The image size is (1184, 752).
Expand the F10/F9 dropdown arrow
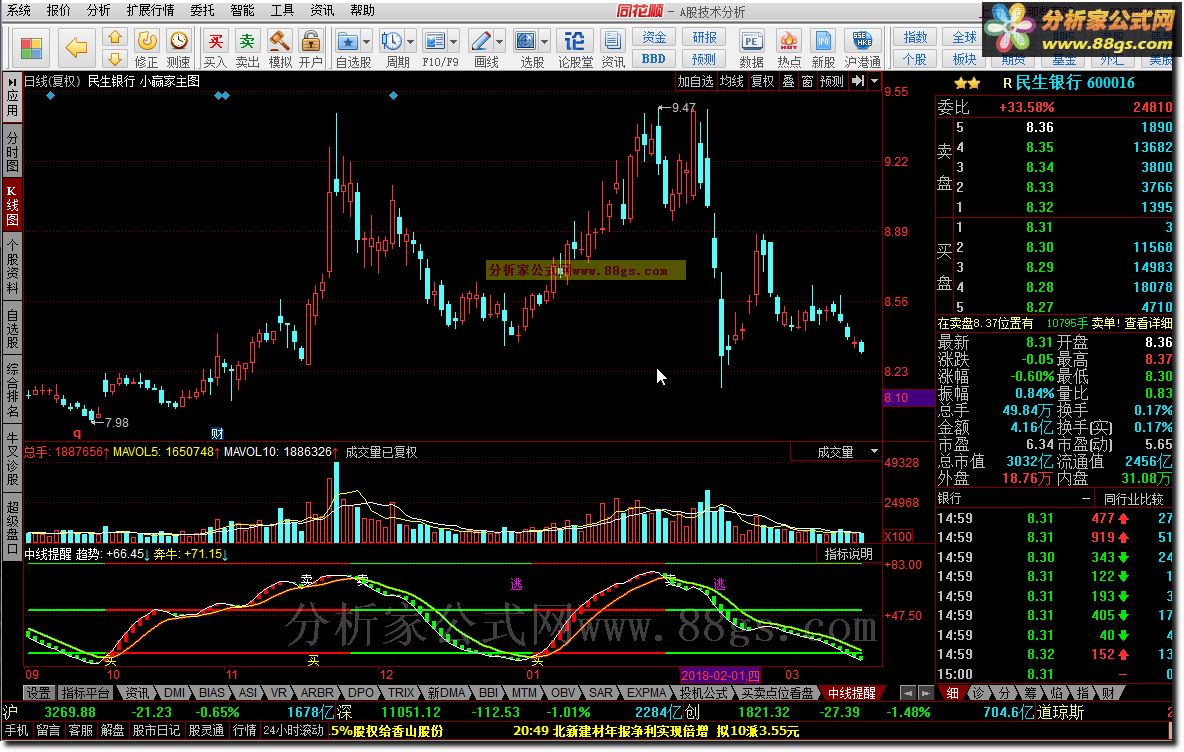pyautogui.click(x=453, y=42)
